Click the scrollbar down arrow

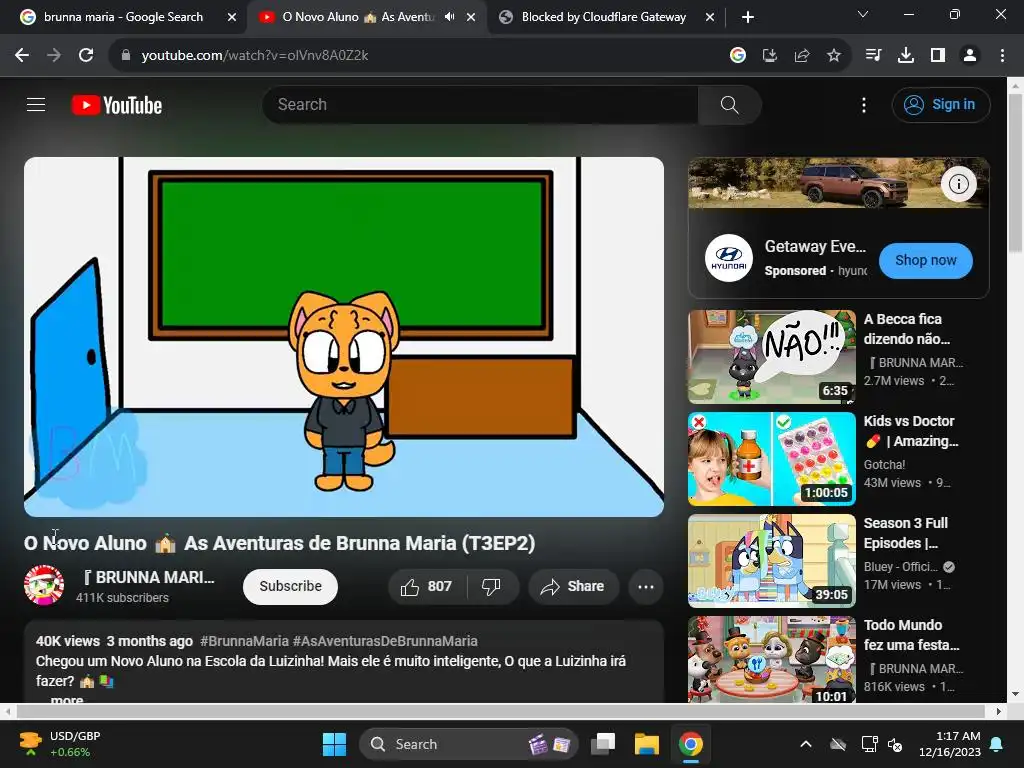[1015, 694]
